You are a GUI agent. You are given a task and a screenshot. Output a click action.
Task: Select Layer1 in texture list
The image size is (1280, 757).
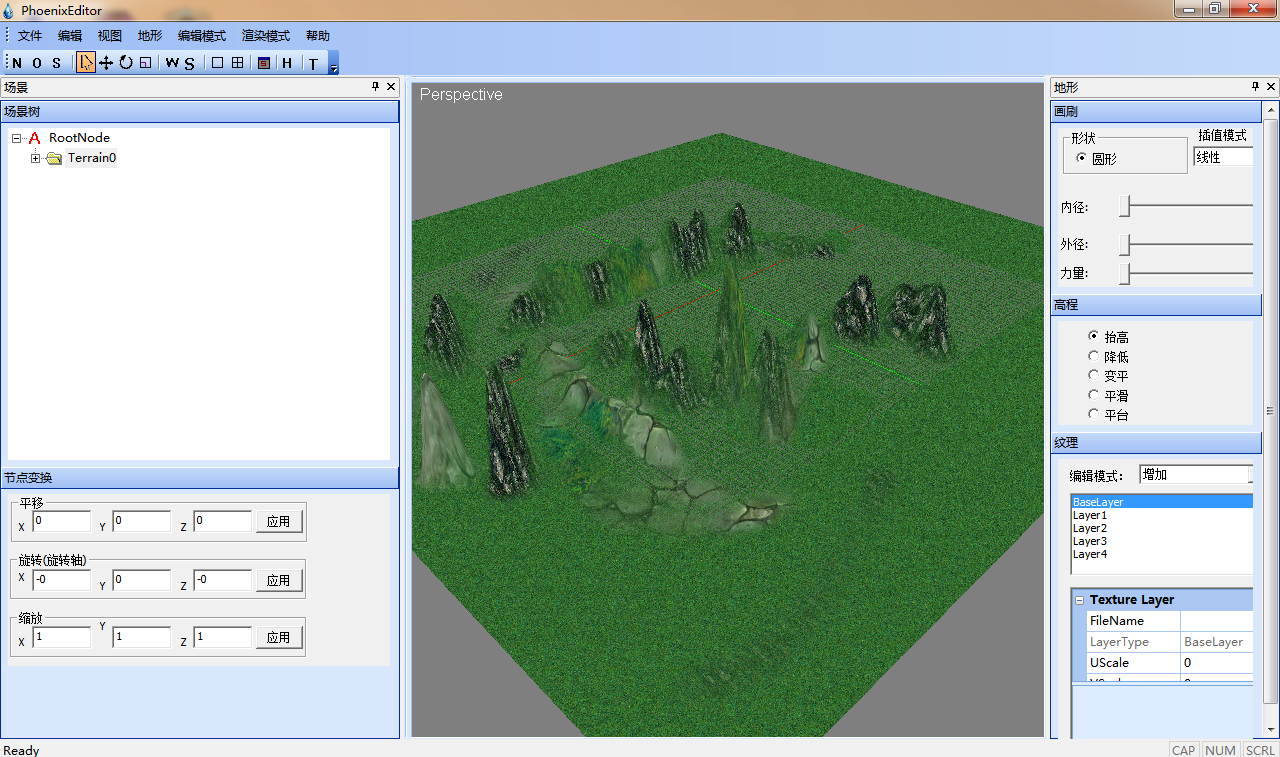[1162, 515]
